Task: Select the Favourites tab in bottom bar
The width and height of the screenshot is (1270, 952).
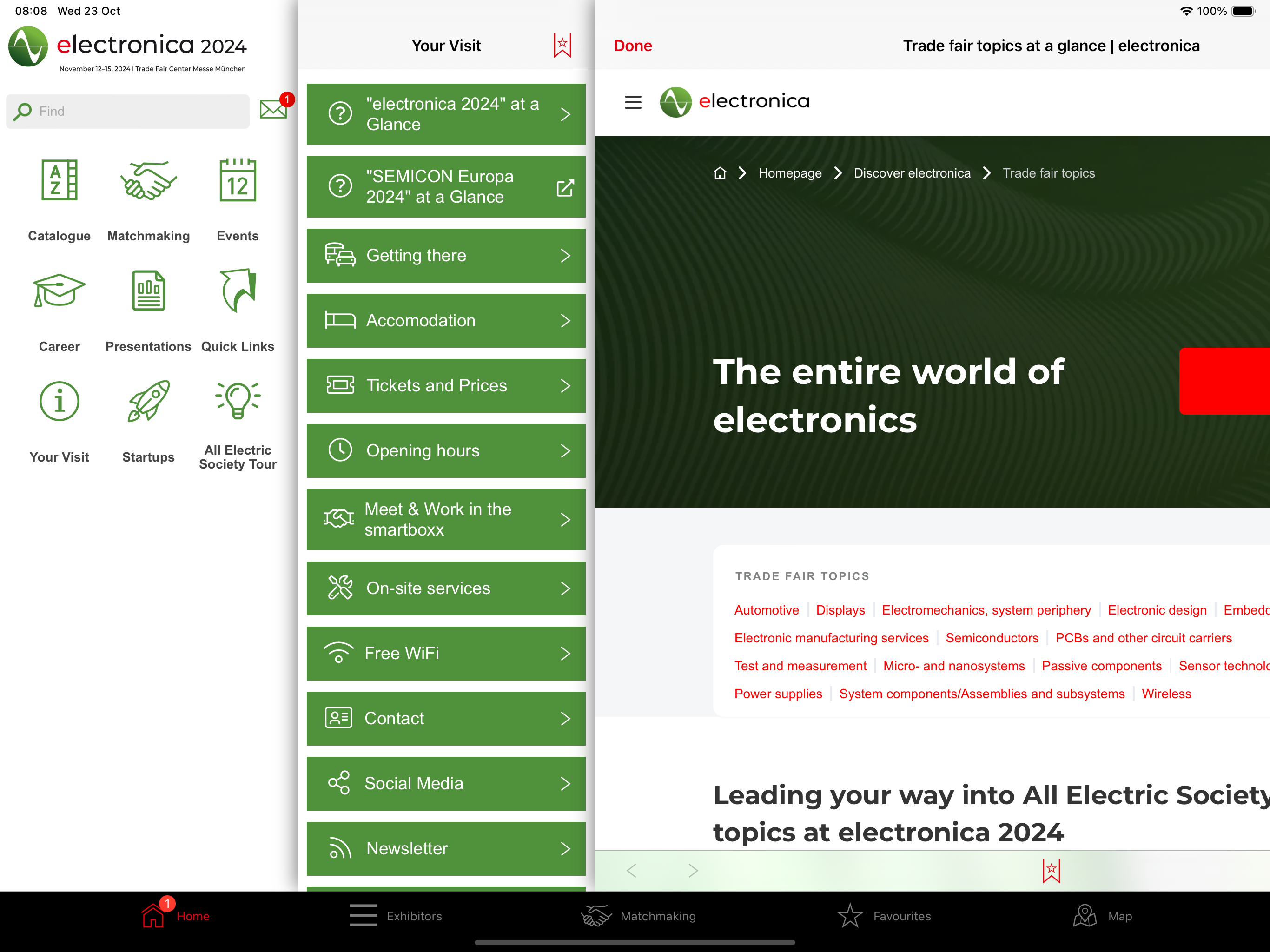Action: coord(884,916)
